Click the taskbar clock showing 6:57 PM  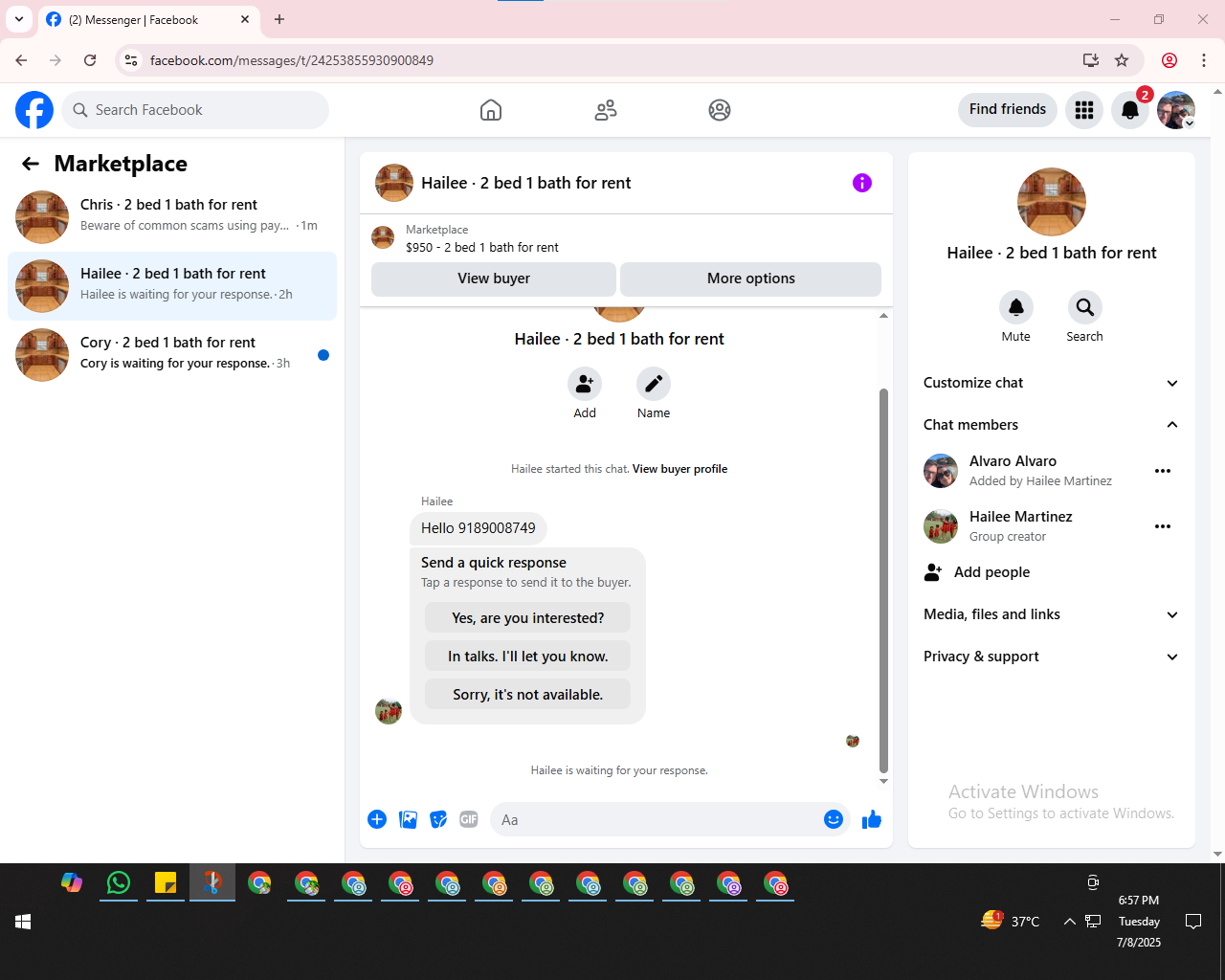[x=1139, y=922]
